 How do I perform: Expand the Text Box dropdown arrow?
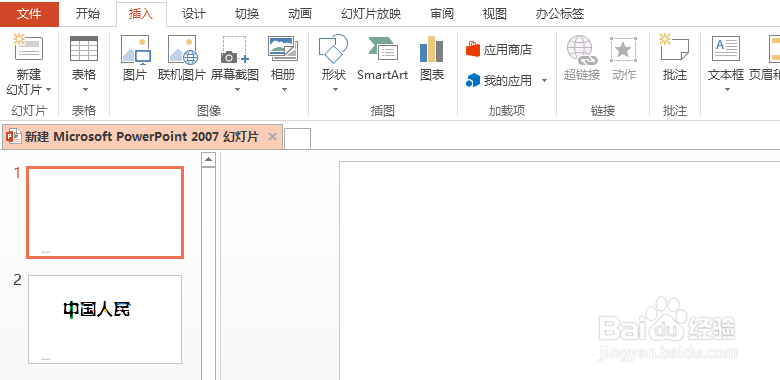727,90
